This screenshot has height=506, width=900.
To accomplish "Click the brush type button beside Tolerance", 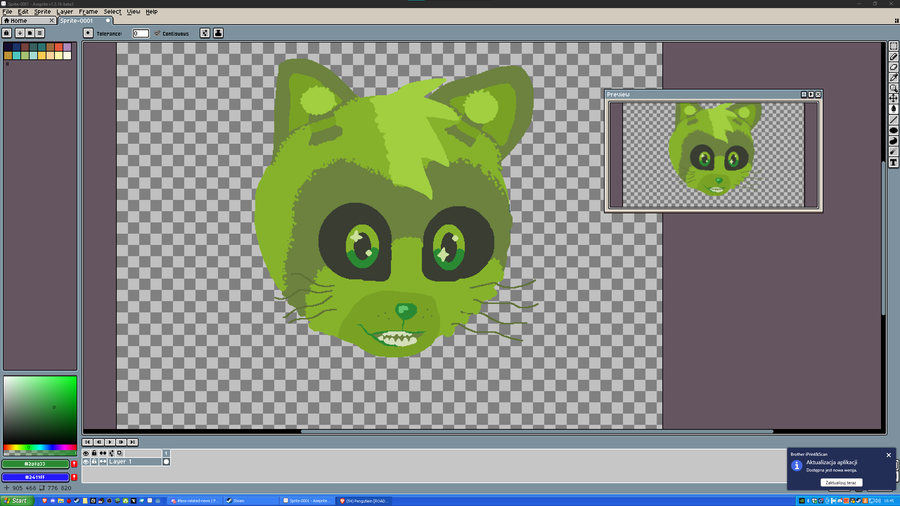I will (x=88, y=33).
